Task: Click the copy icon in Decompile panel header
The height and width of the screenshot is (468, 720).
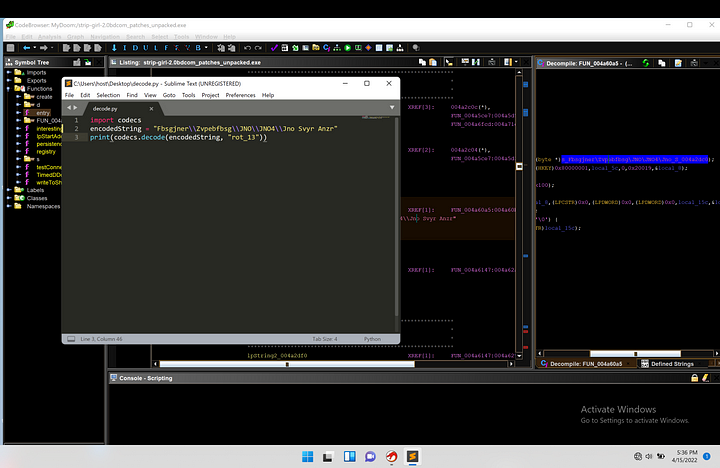Action: (x=662, y=63)
